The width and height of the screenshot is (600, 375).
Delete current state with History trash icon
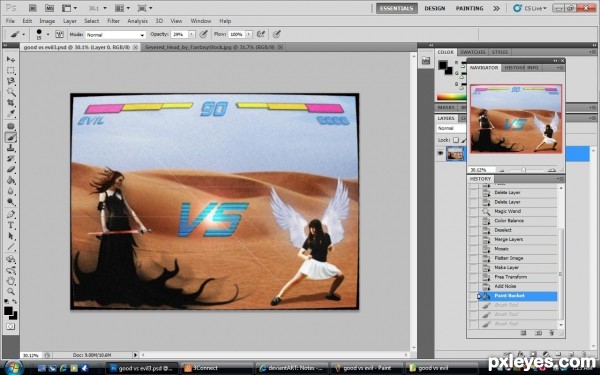(551, 333)
